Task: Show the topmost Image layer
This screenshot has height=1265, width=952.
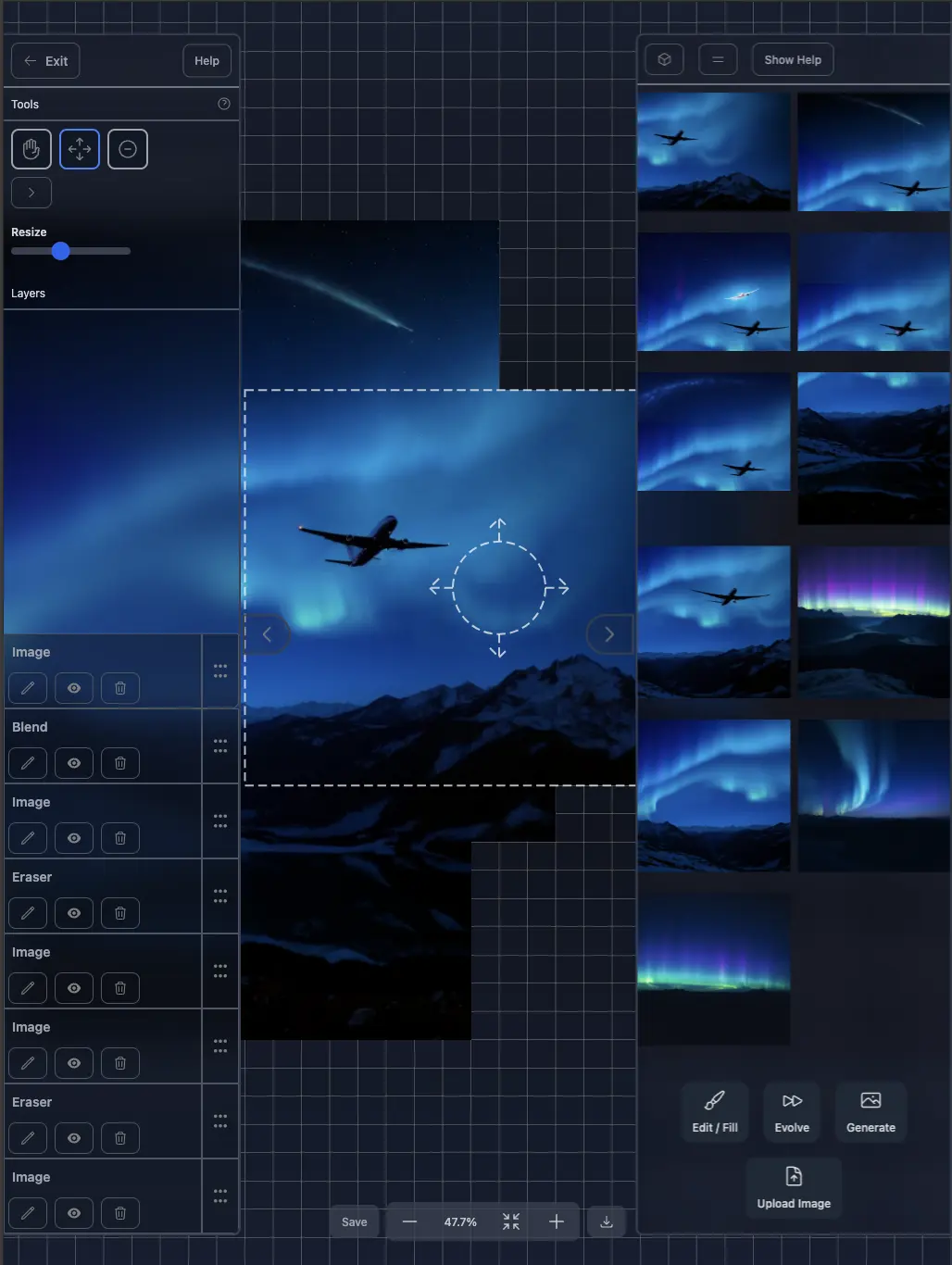Action: [x=74, y=688]
